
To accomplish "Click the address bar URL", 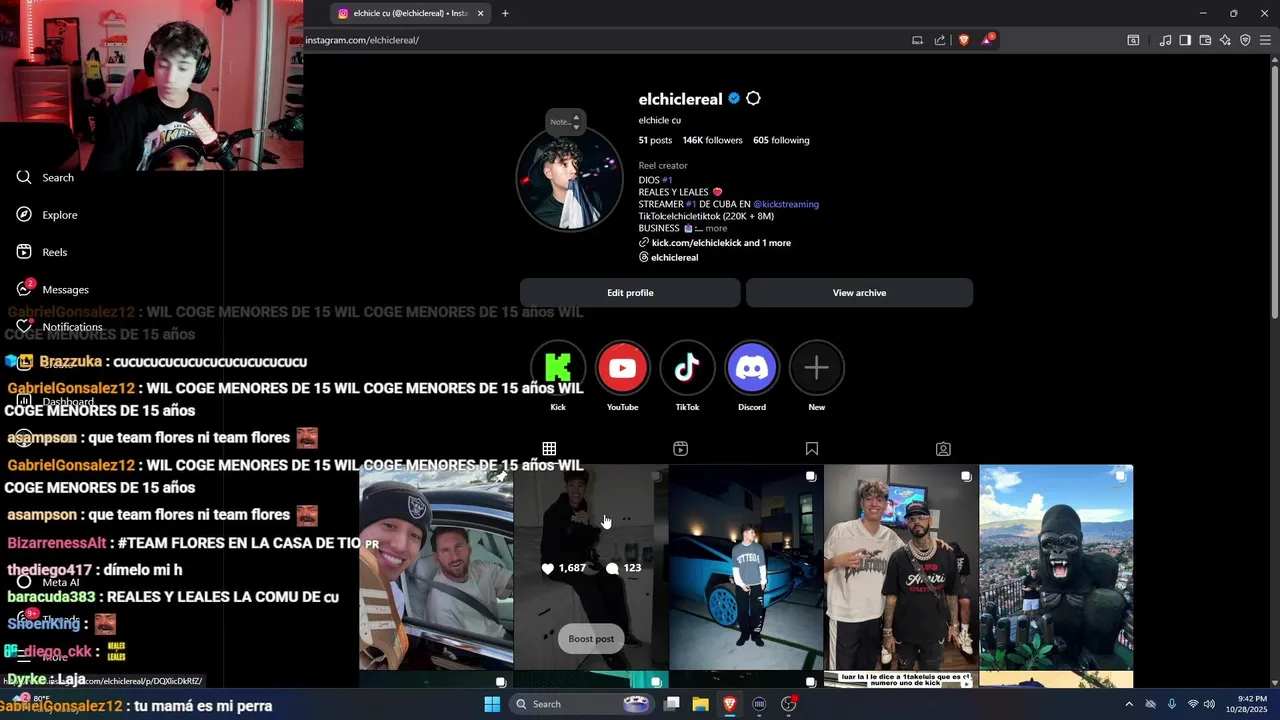I will 362,40.
